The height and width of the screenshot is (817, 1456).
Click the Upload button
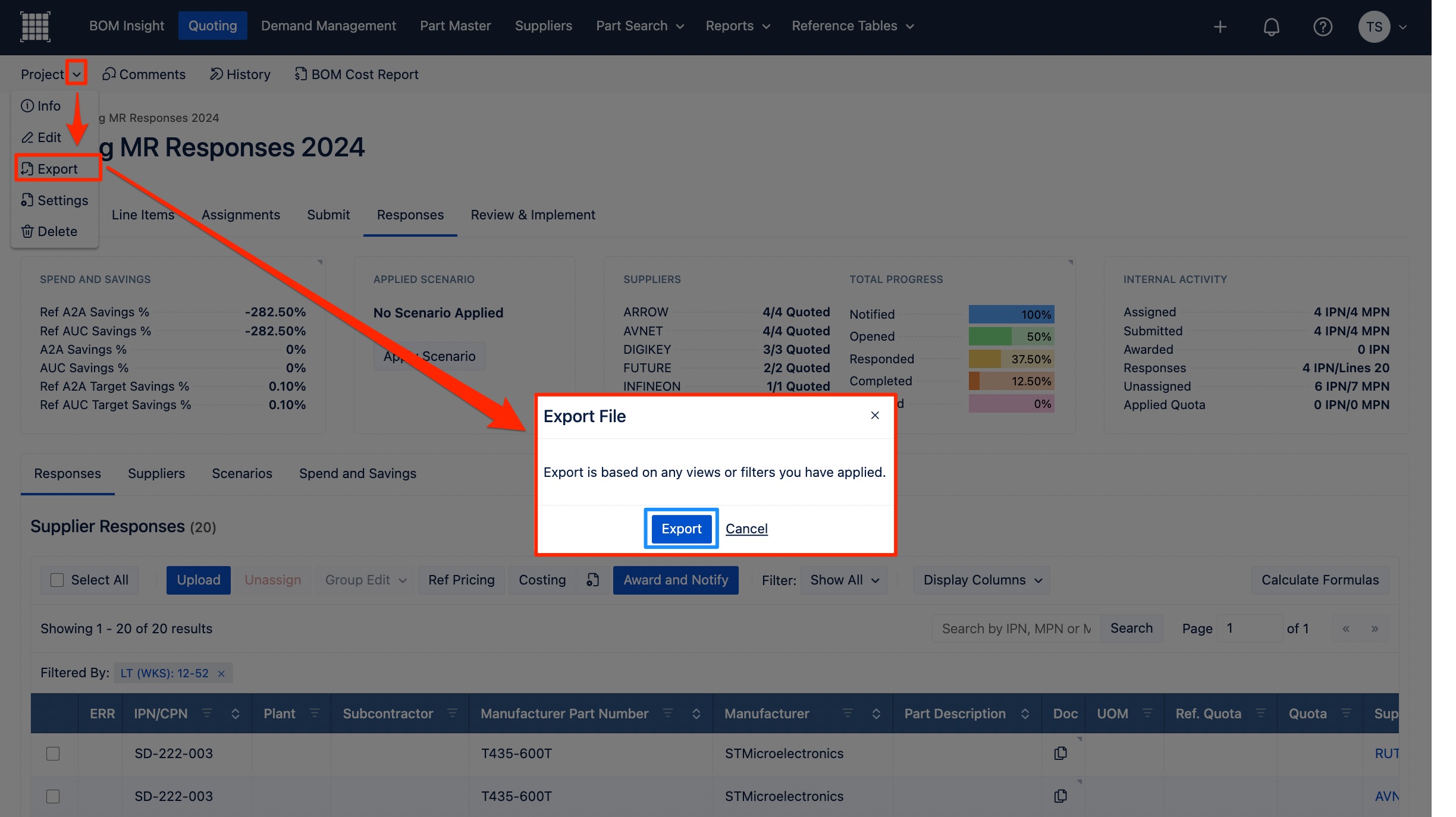199,580
